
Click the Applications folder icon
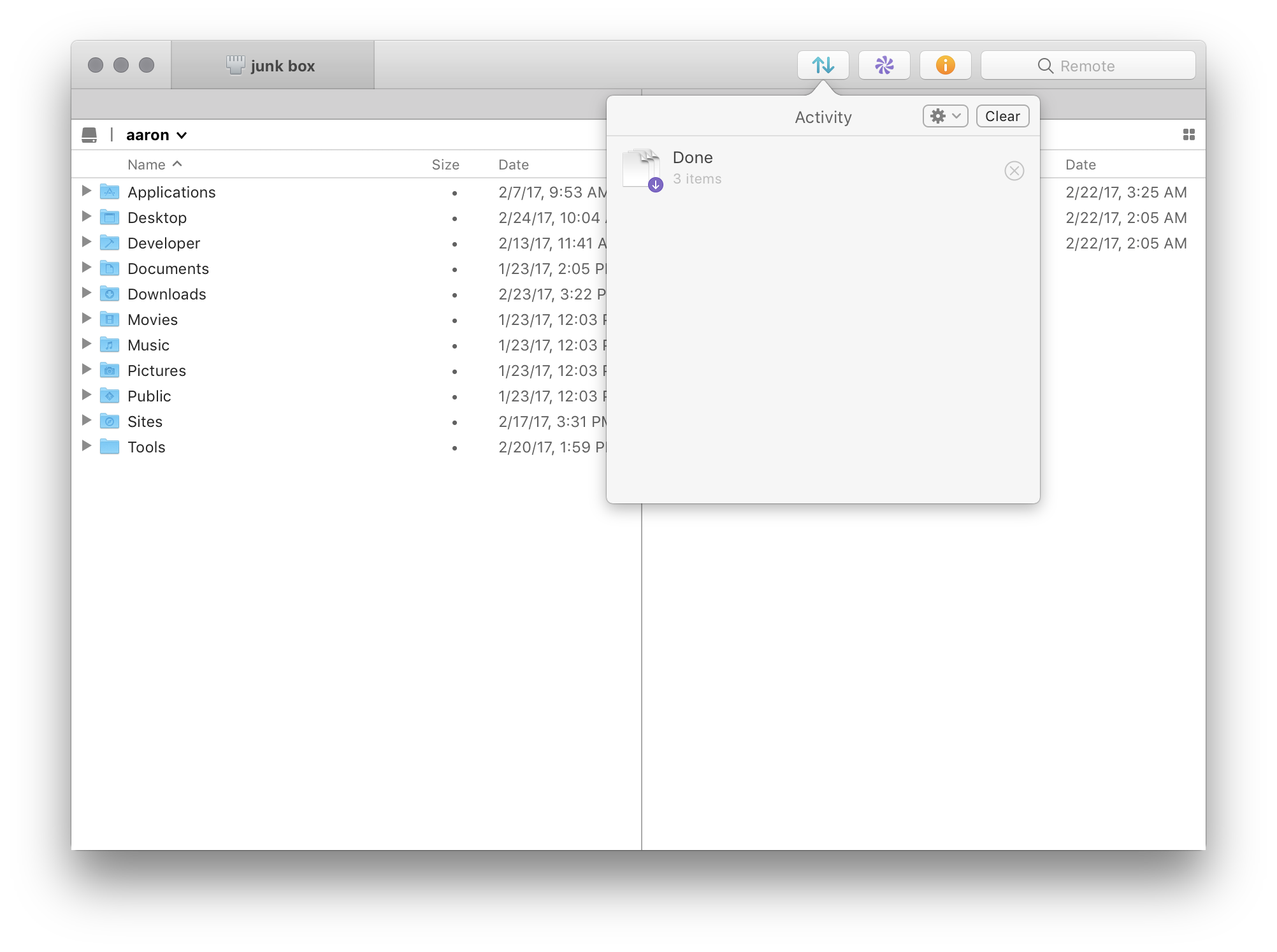(110, 191)
